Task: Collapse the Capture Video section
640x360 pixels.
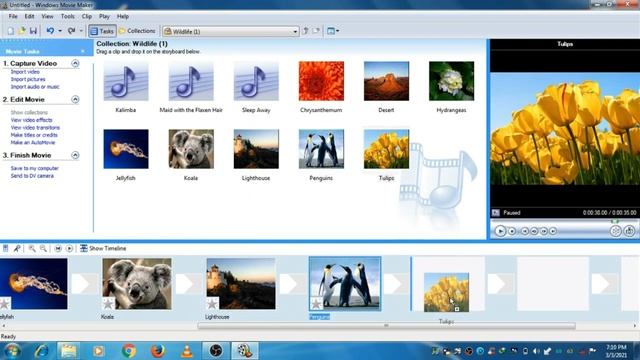Action: [75, 63]
